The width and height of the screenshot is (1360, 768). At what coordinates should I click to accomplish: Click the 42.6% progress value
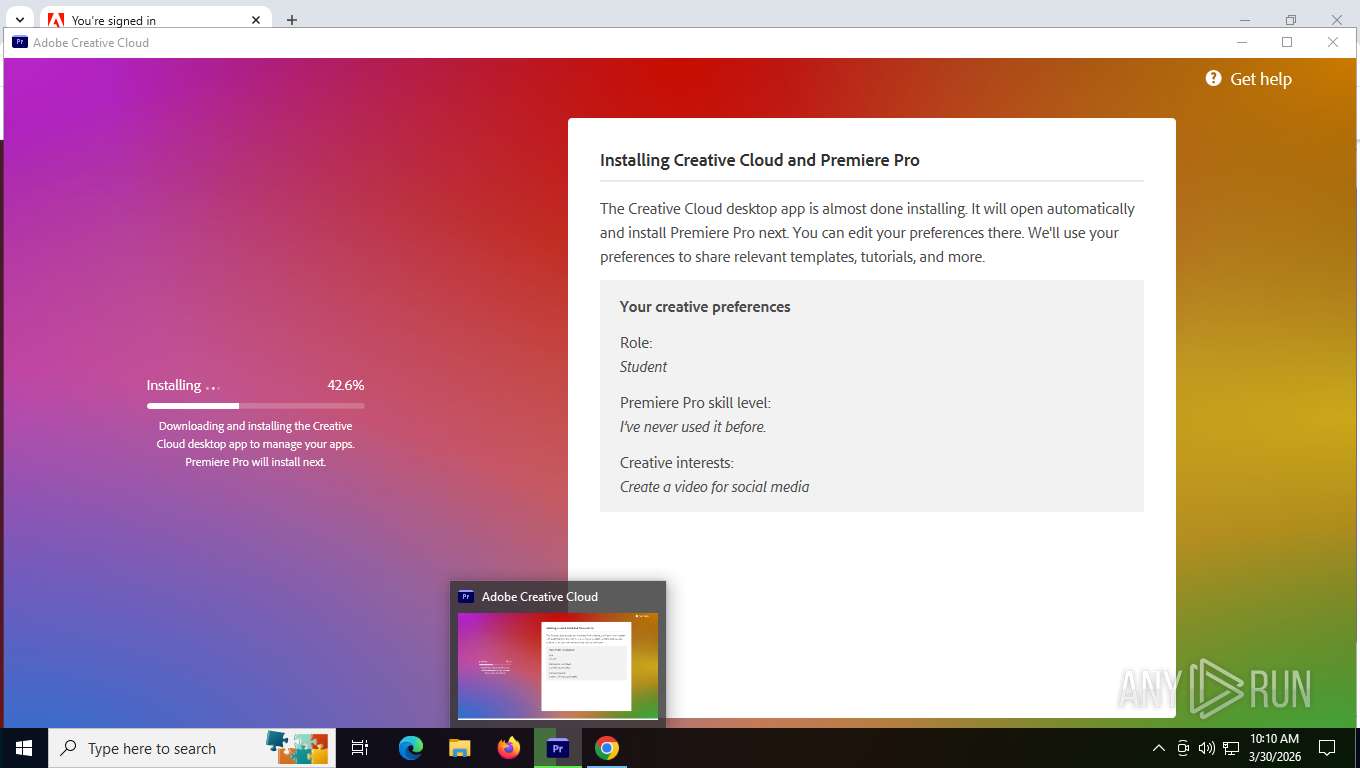pos(346,385)
